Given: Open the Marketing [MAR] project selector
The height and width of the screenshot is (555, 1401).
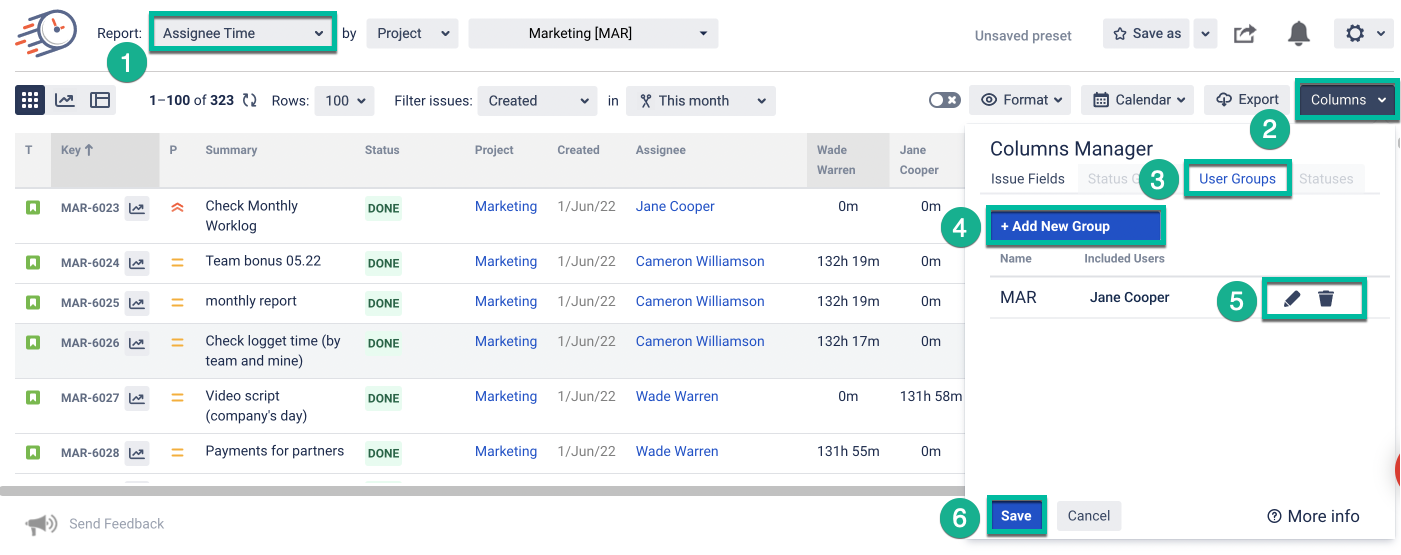Looking at the screenshot, I should click(x=593, y=33).
